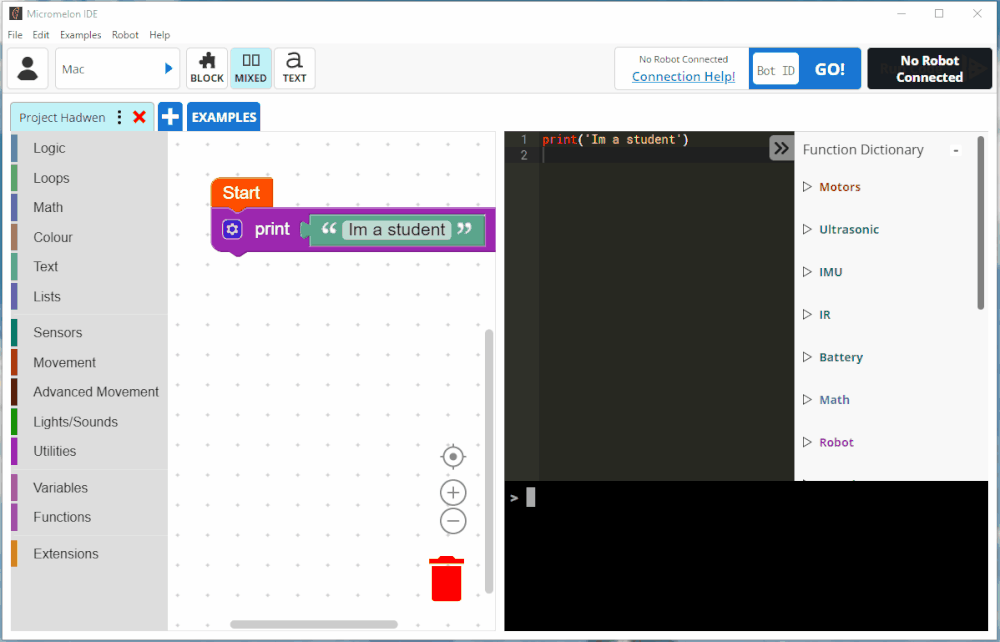Click the blue plus to add a project tab
This screenshot has width=1000, height=642.
coord(170,116)
